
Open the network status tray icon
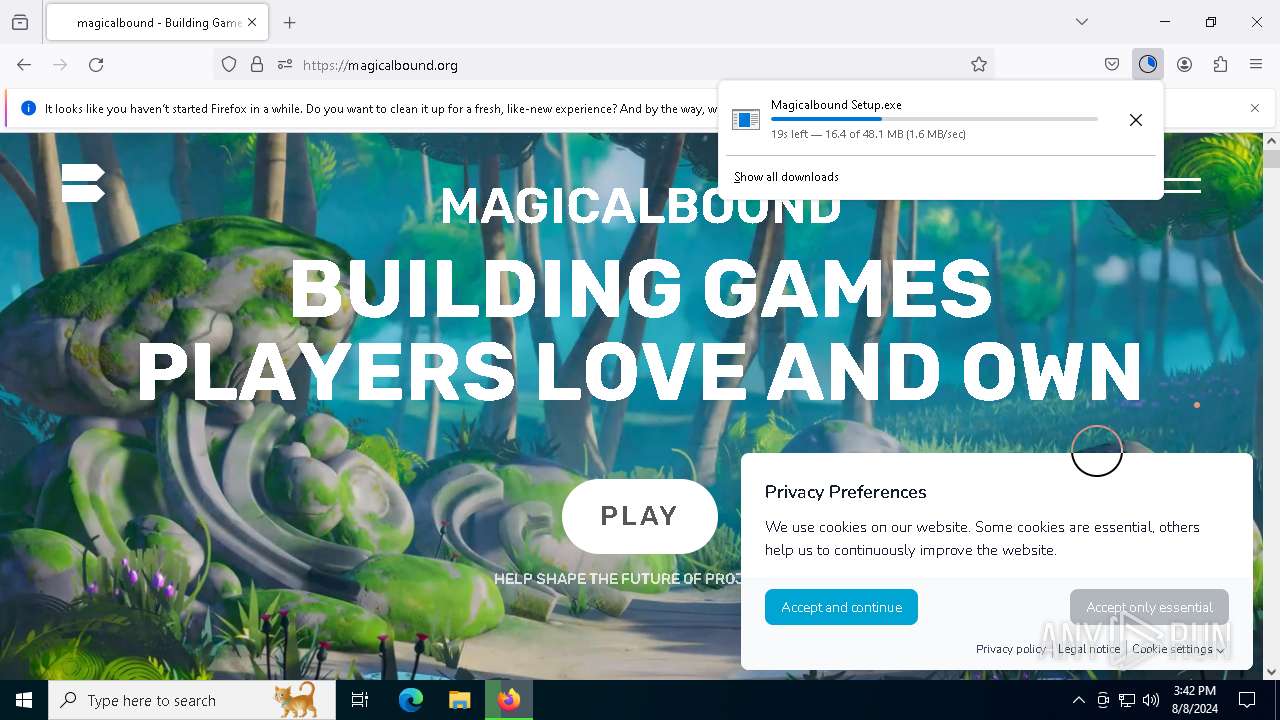1127,700
